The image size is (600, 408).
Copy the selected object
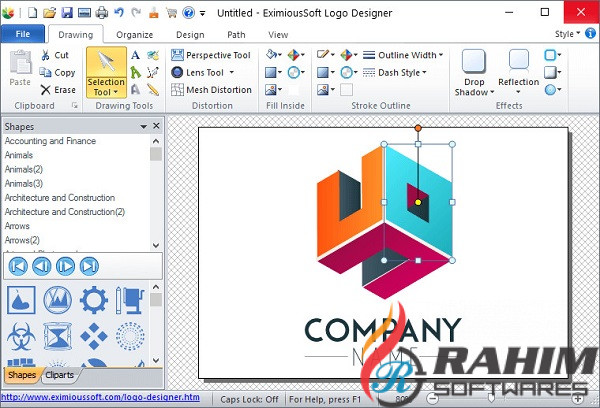[57, 72]
